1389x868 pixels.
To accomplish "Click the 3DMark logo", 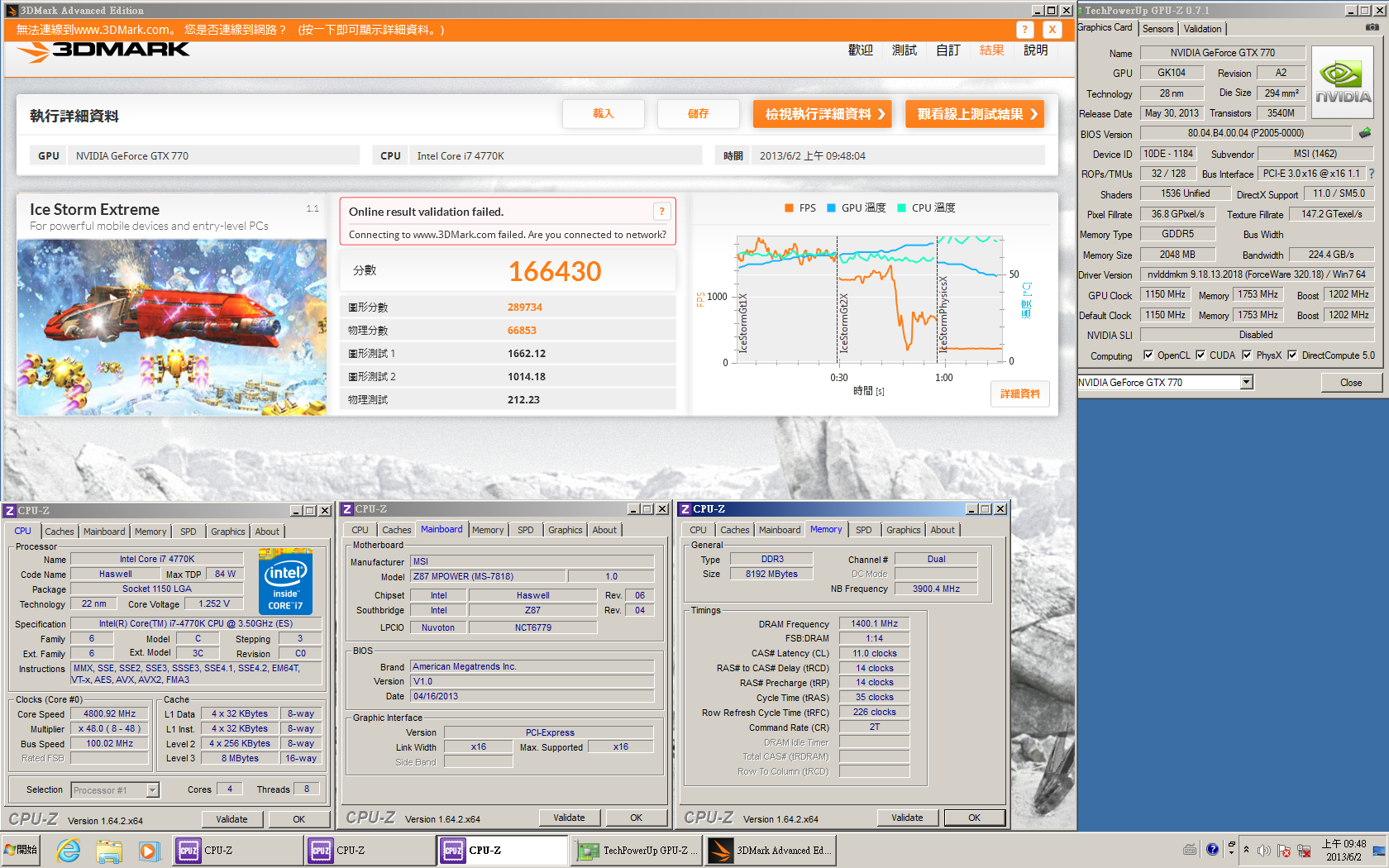I will pyautogui.click(x=103, y=51).
